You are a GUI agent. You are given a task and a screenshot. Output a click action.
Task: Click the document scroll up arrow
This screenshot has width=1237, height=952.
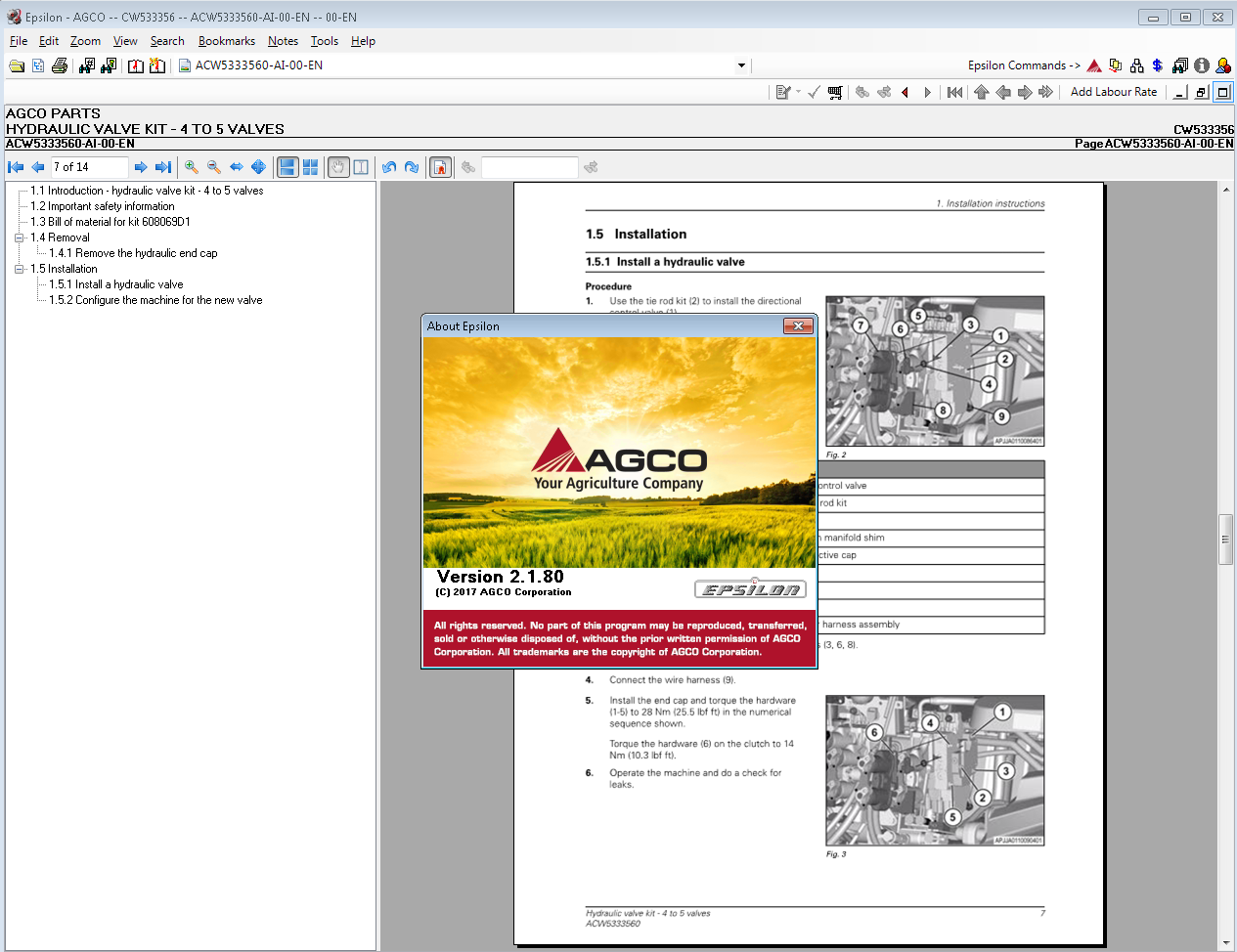1225,189
